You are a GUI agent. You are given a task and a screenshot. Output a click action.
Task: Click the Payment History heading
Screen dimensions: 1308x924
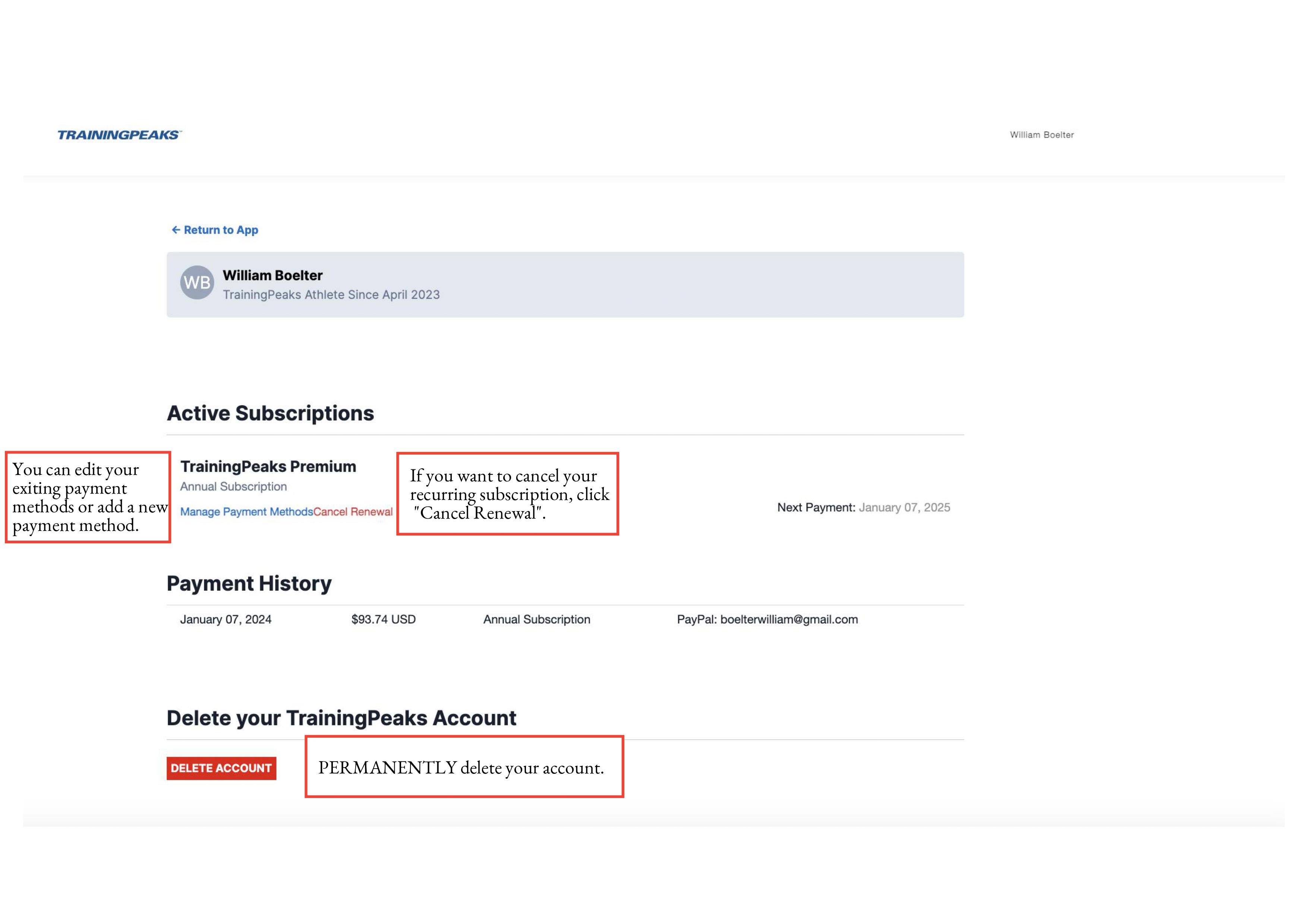point(249,583)
